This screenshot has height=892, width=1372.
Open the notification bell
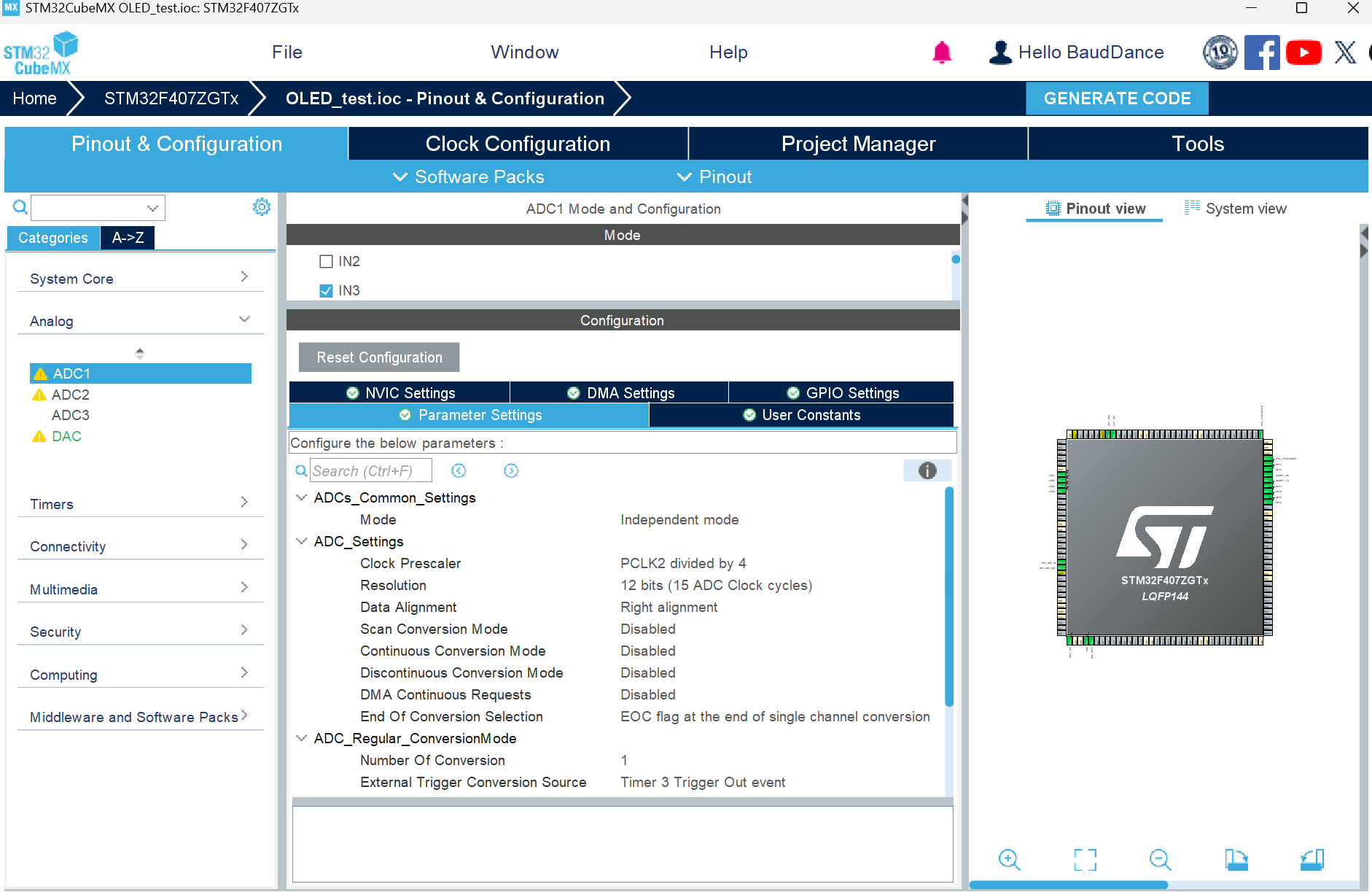(x=942, y=53)
